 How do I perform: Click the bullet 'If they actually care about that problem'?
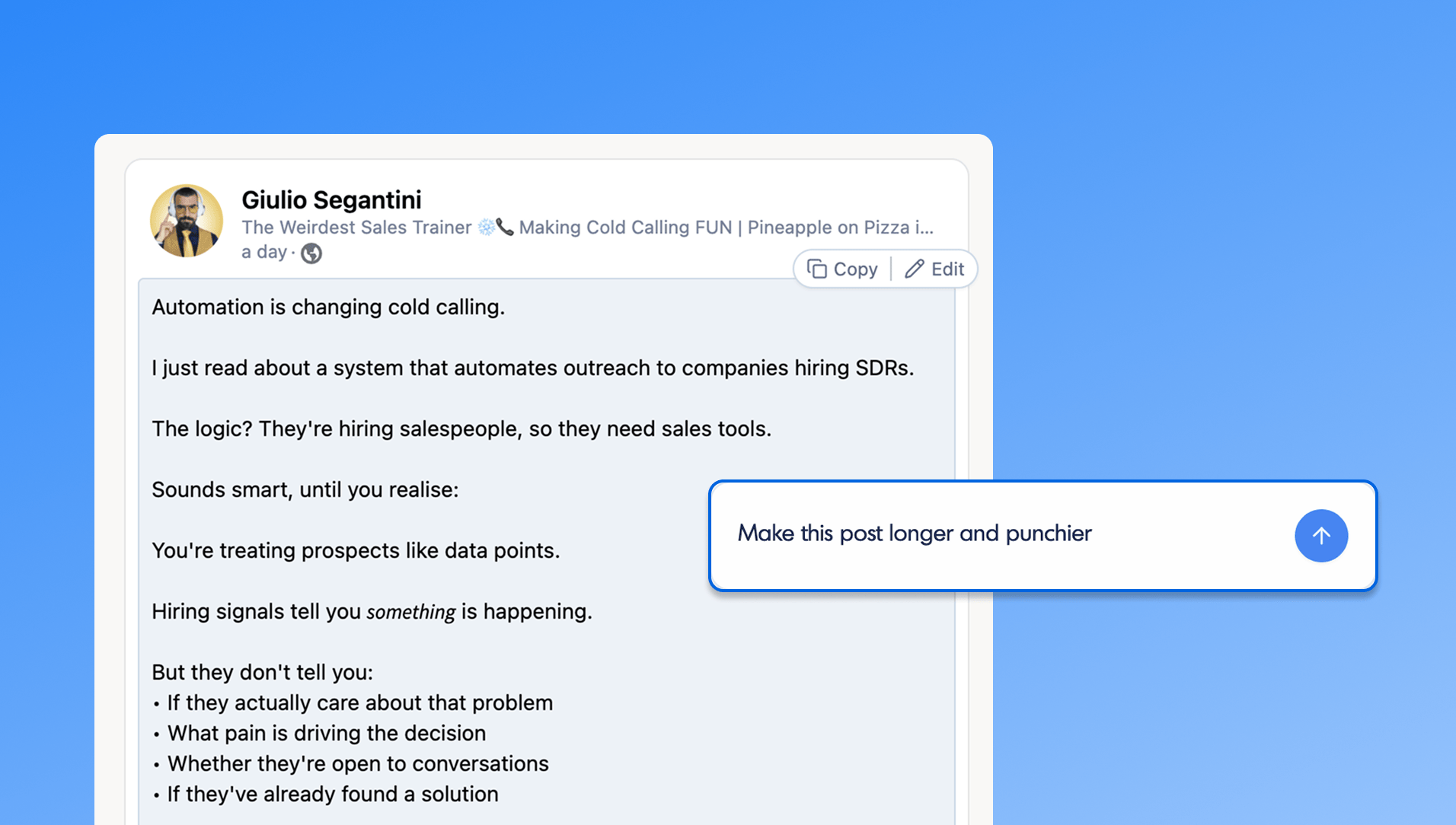click(x=359, y=702)
